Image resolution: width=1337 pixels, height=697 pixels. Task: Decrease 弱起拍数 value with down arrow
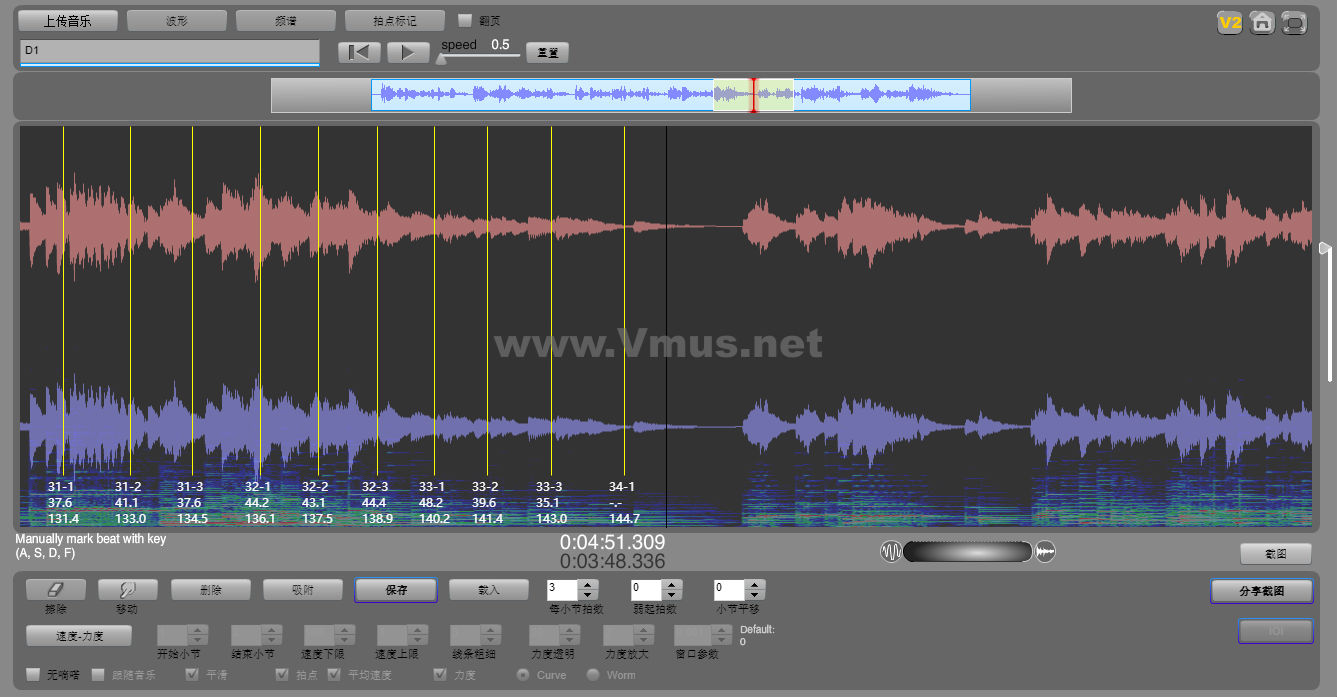[x=671, y=595]
